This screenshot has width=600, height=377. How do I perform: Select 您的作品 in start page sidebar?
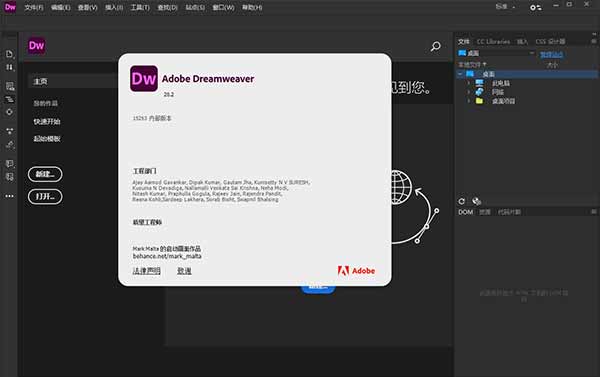[x=46, y=103]
